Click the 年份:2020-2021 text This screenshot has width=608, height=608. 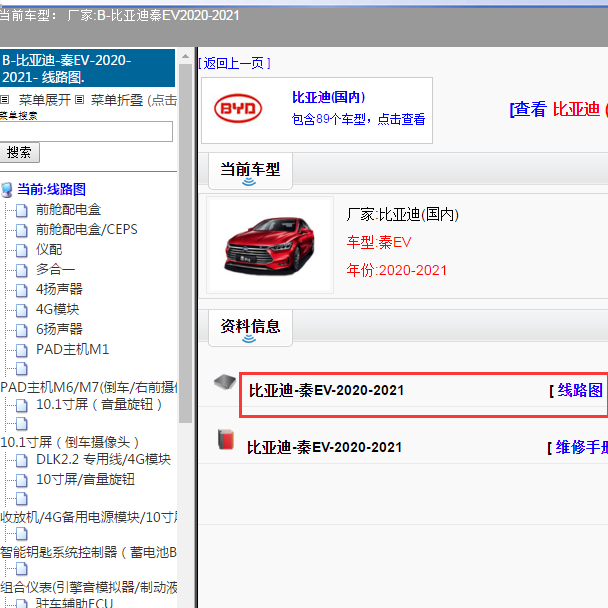(397, 270)
